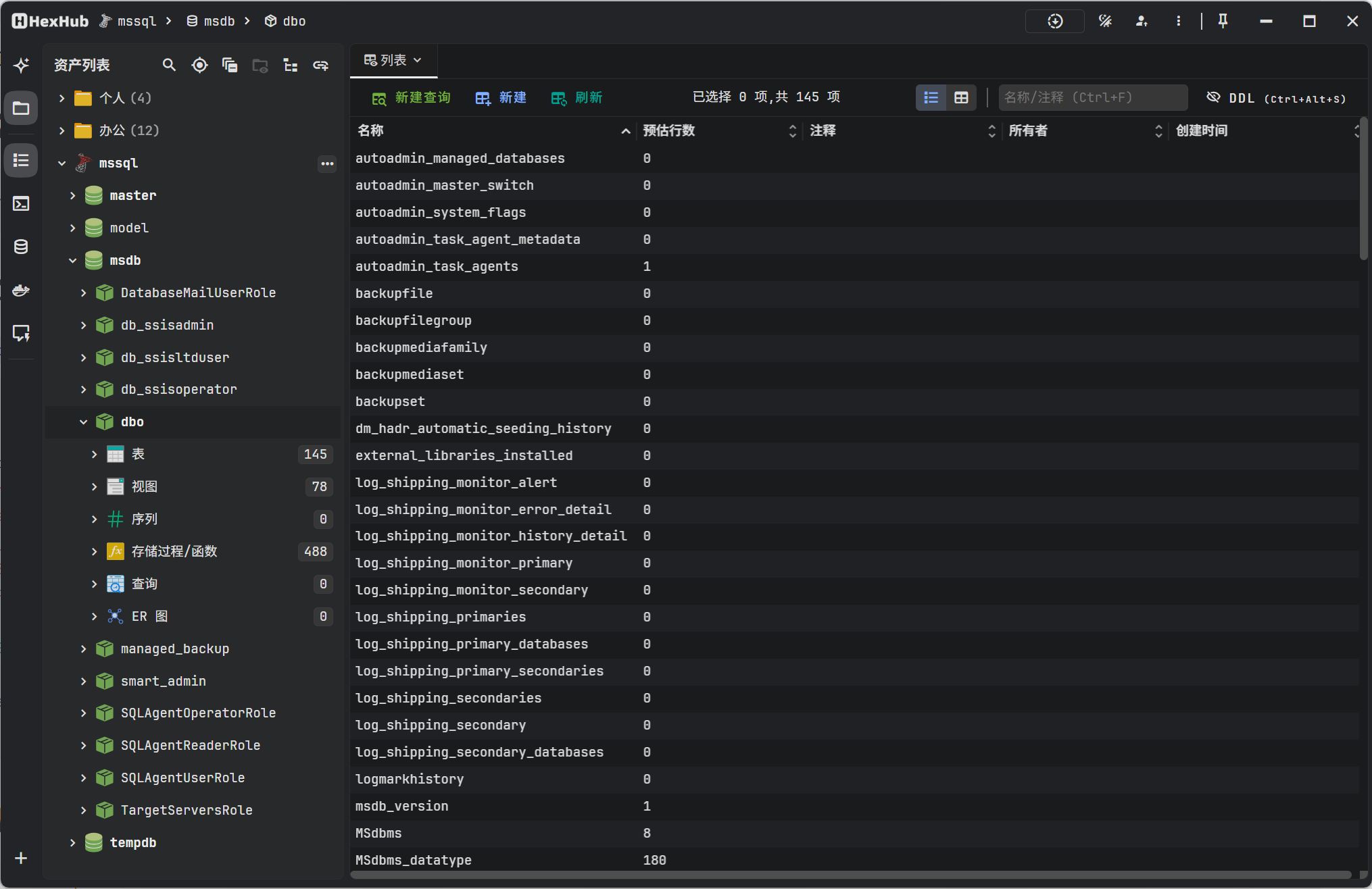Open the download tasks icon in title bar
The height and width of the screenshot is (889, 1372).
click(1055, 21)
